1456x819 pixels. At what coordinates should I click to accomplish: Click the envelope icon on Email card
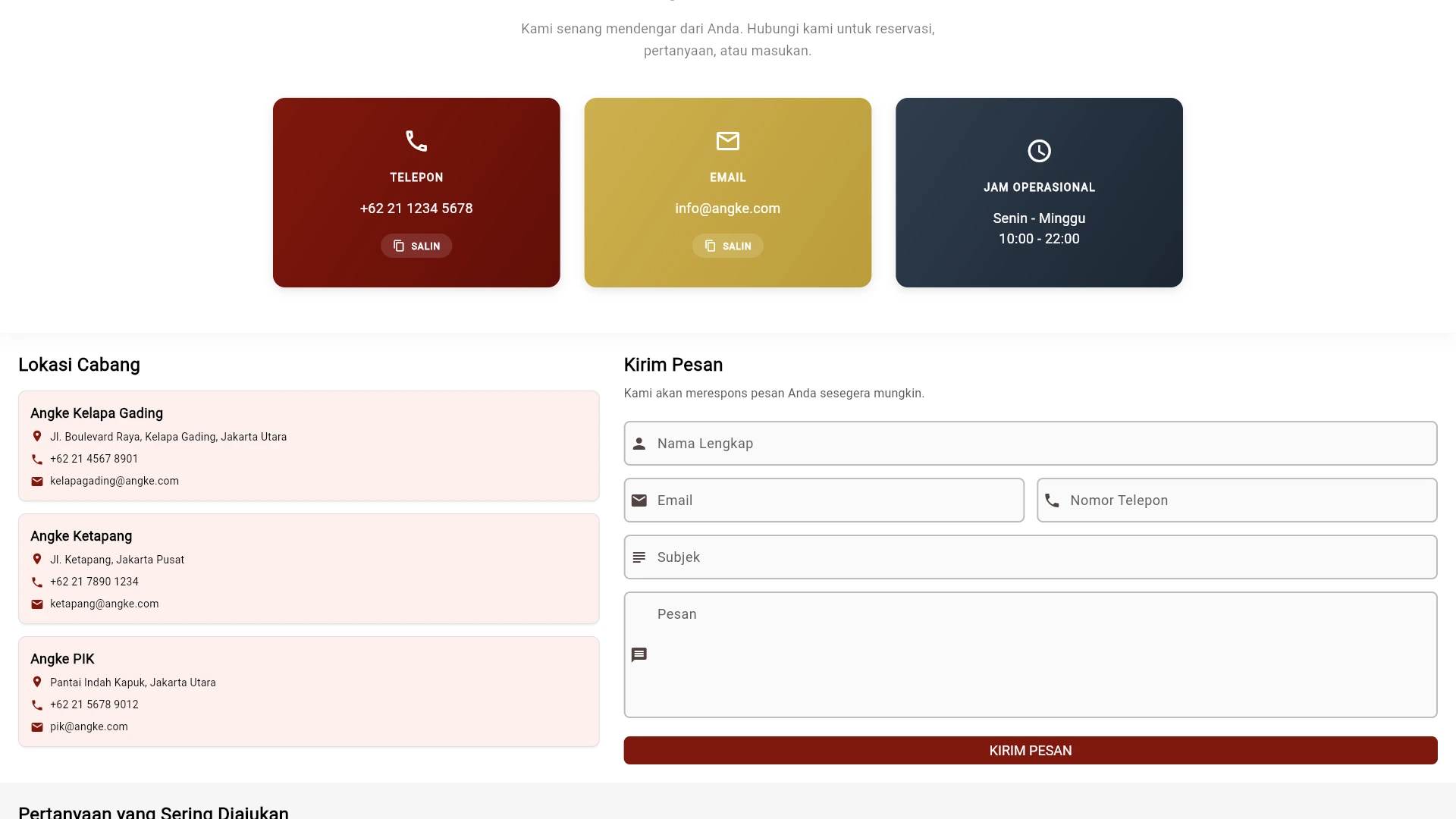click(x=727, y=141)
